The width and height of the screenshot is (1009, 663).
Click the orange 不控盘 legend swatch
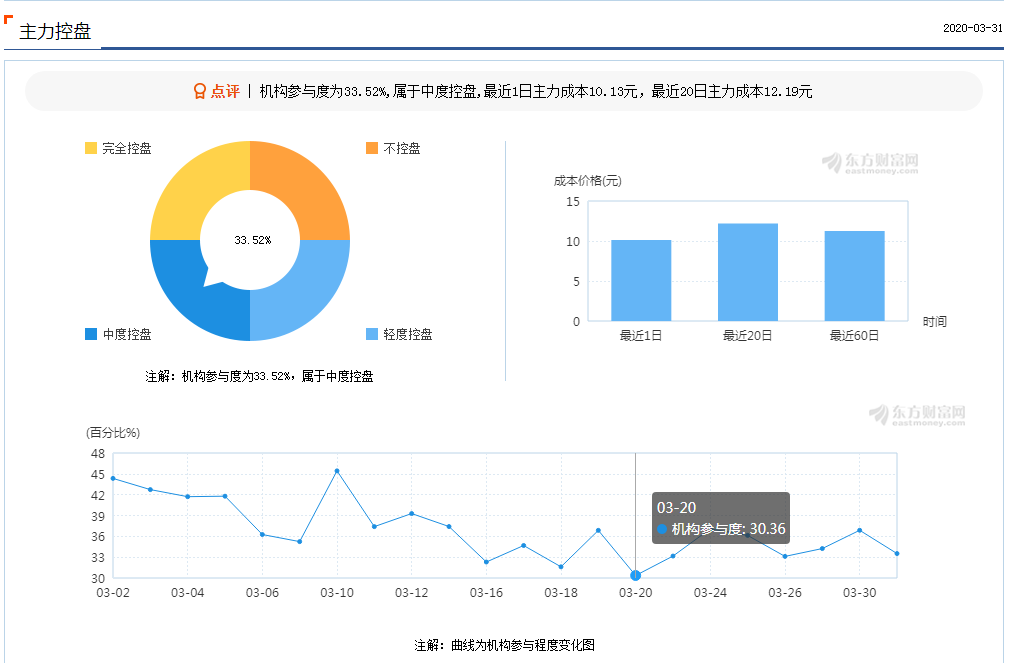[372, 148]
